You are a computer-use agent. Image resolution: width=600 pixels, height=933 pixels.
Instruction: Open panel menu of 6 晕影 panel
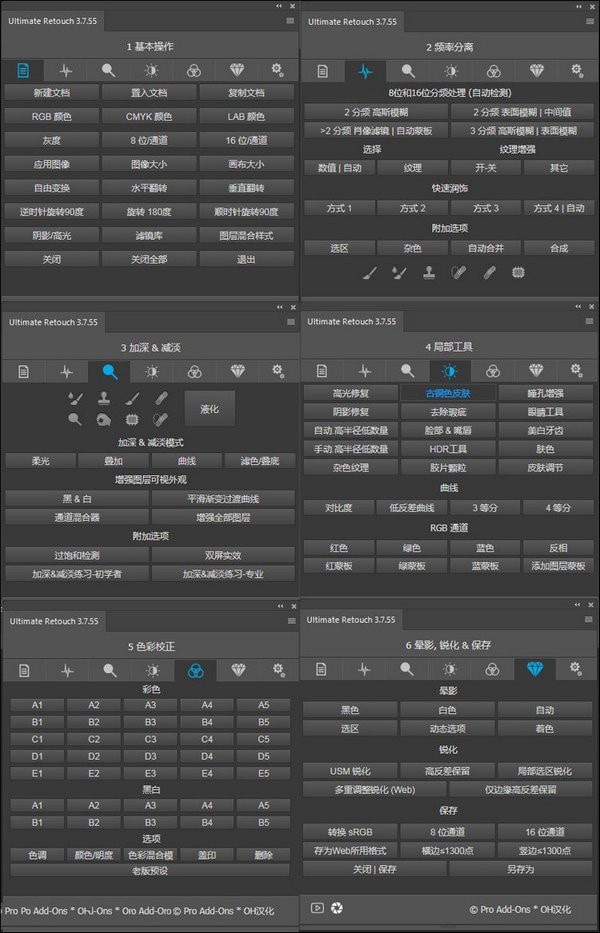[590, 619]
